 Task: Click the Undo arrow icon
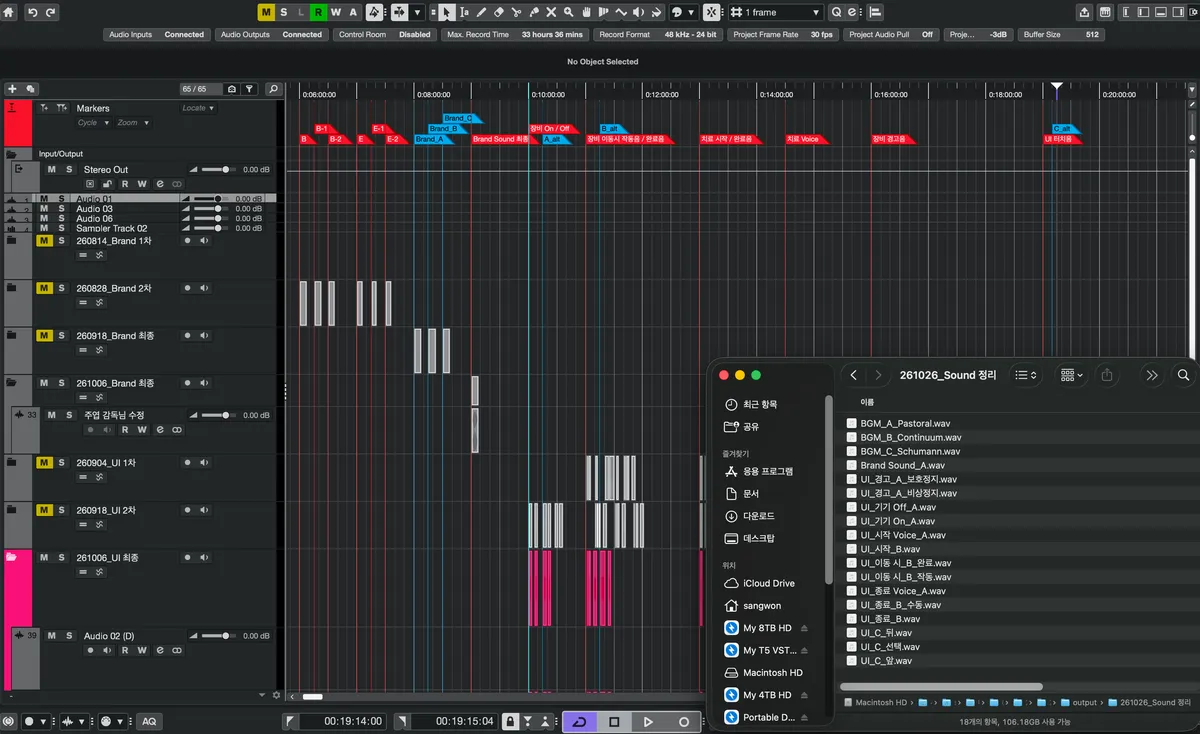point(32,12)
